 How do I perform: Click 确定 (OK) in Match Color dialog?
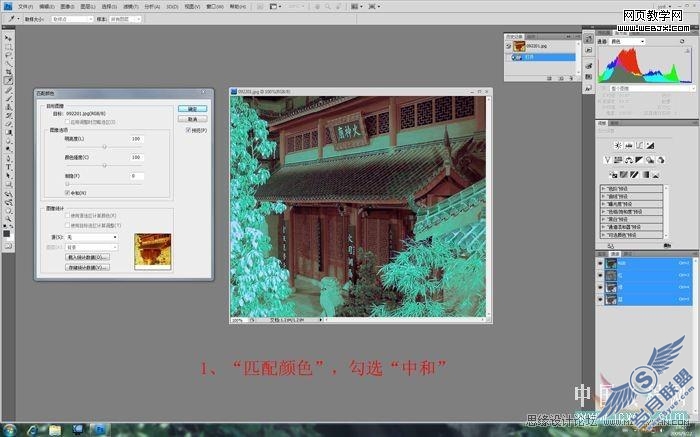click(192, 109)
